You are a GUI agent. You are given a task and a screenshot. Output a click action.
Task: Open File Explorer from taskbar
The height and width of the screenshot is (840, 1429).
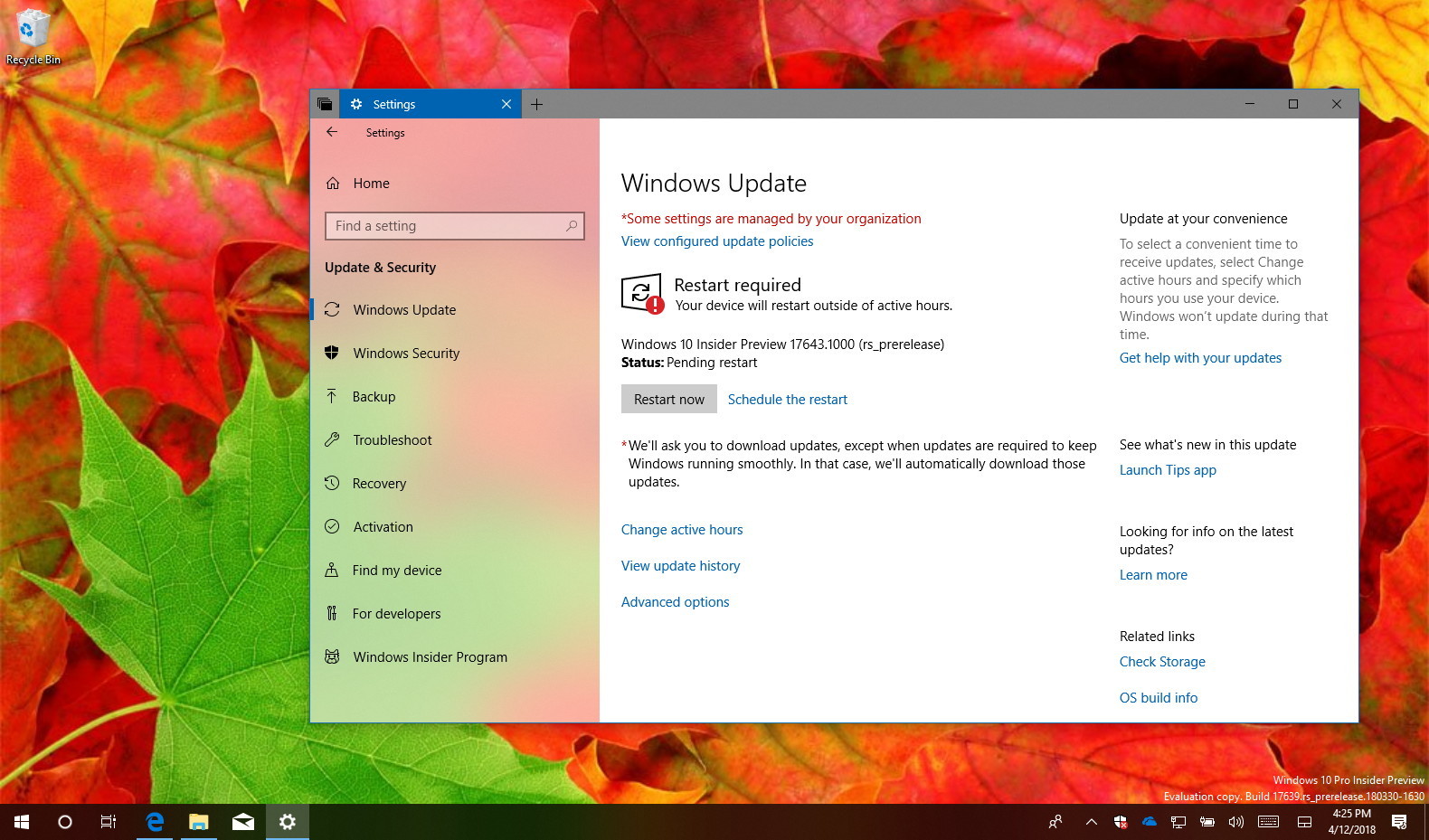tap(199, 822)
